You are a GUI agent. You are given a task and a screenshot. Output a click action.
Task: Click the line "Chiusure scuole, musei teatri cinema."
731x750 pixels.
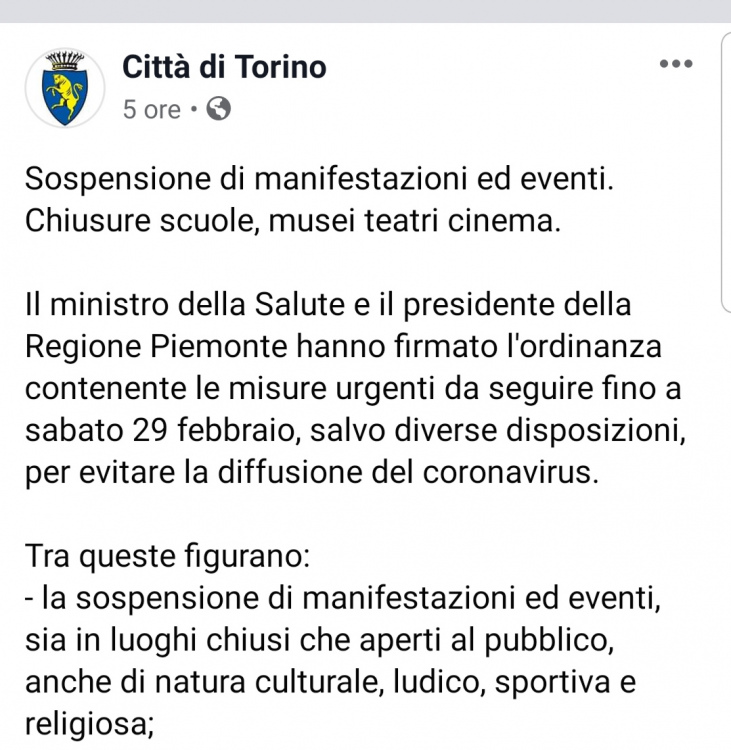(293, 221)
